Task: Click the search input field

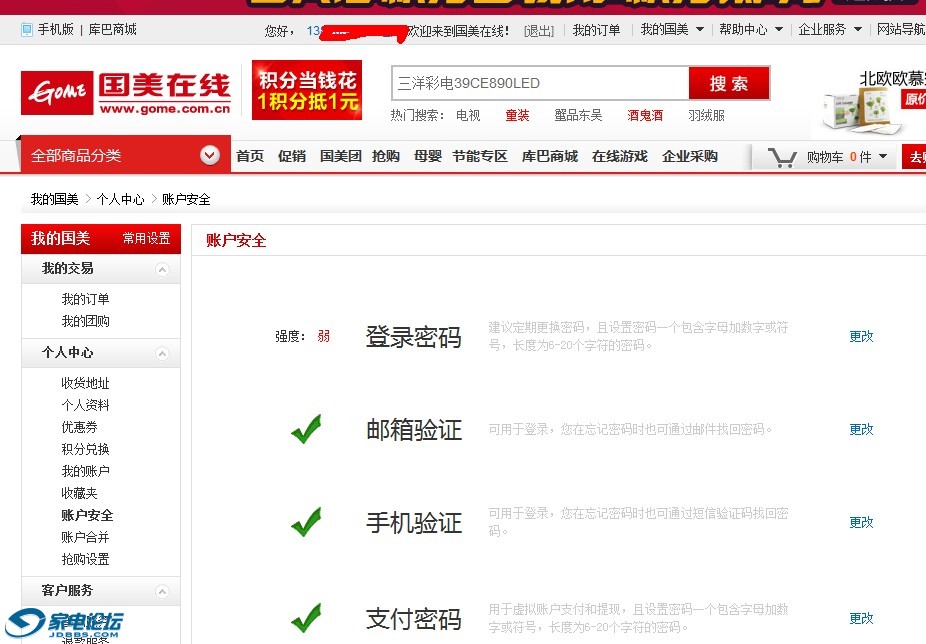Action: tap(540, 83)
